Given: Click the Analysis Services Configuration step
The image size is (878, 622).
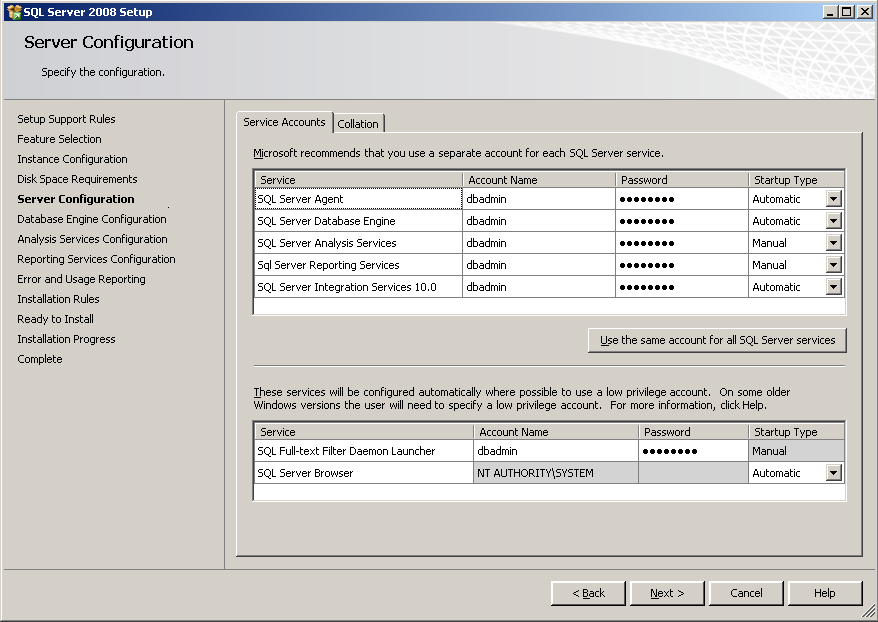Looking at the screenshot, I should click(92, 239).
